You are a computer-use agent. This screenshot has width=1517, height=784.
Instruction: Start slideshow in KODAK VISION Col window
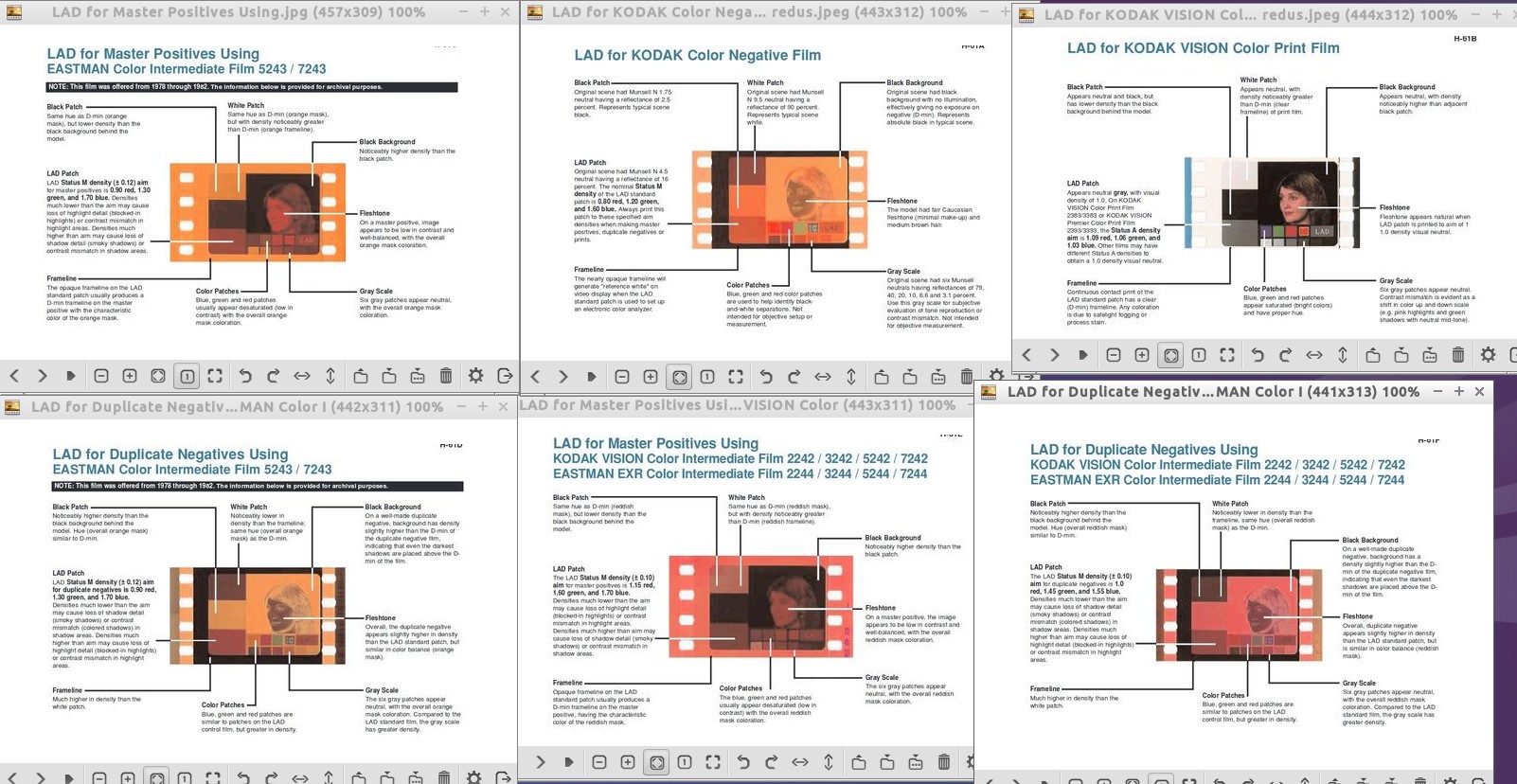click(x=1083, y=355)
